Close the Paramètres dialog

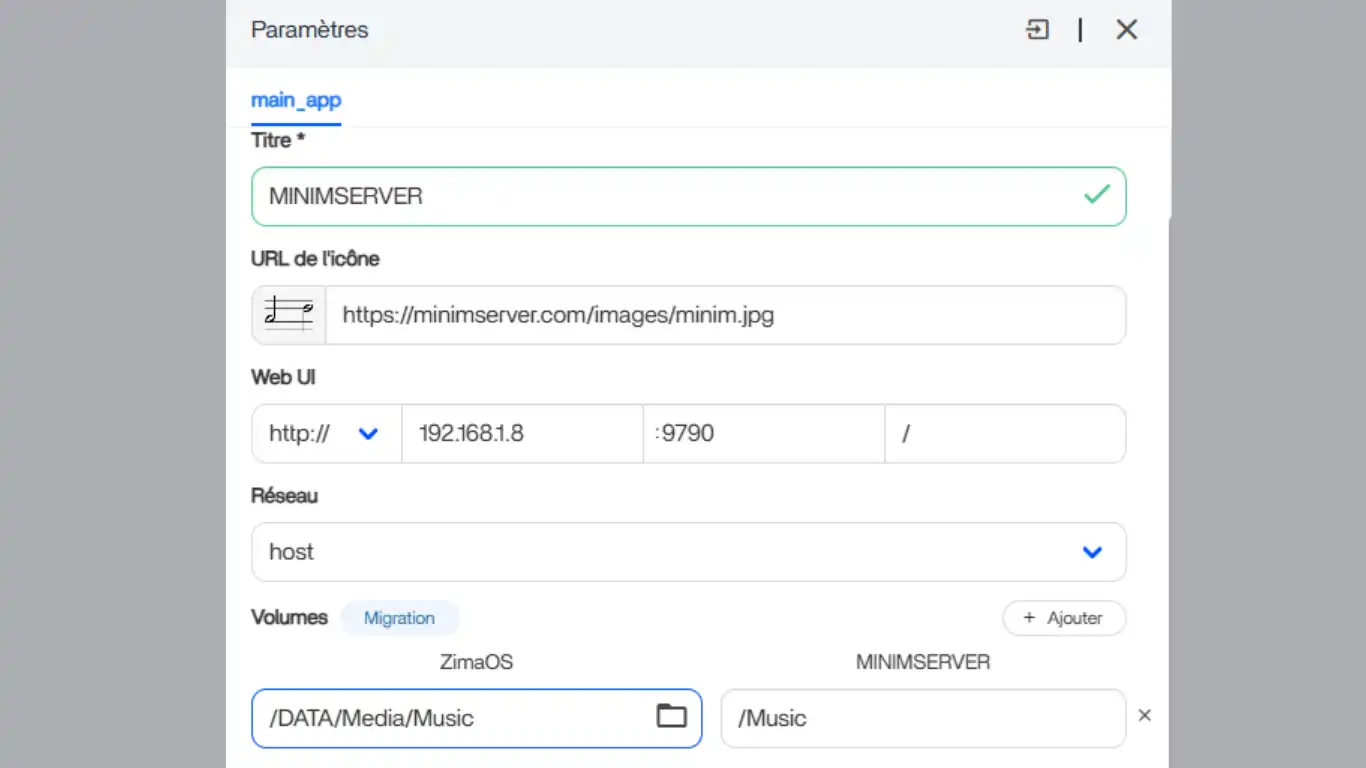pyautogui.click(x=1126, y=30)
